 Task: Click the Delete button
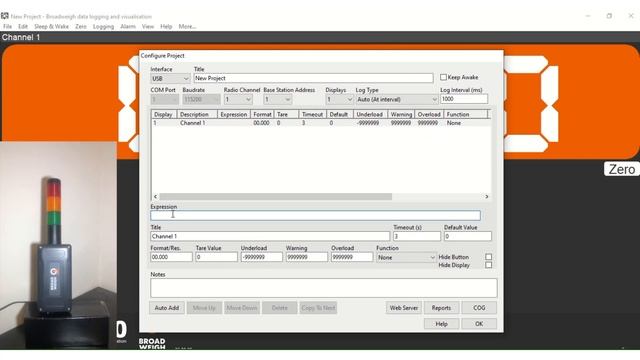pyautogui.click(x=280, y=308)
